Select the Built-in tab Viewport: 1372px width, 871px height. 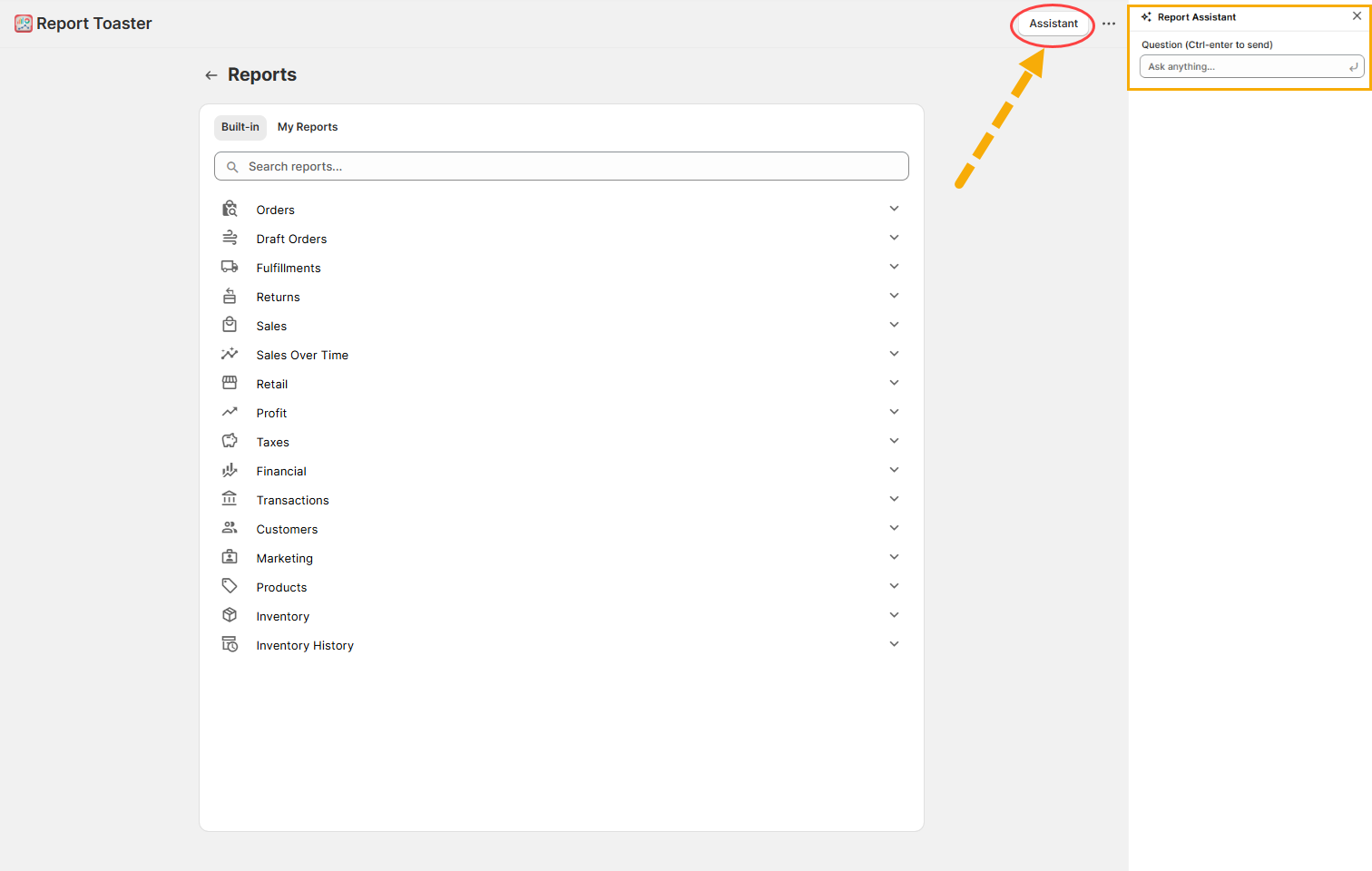click(x=240, y=127)
